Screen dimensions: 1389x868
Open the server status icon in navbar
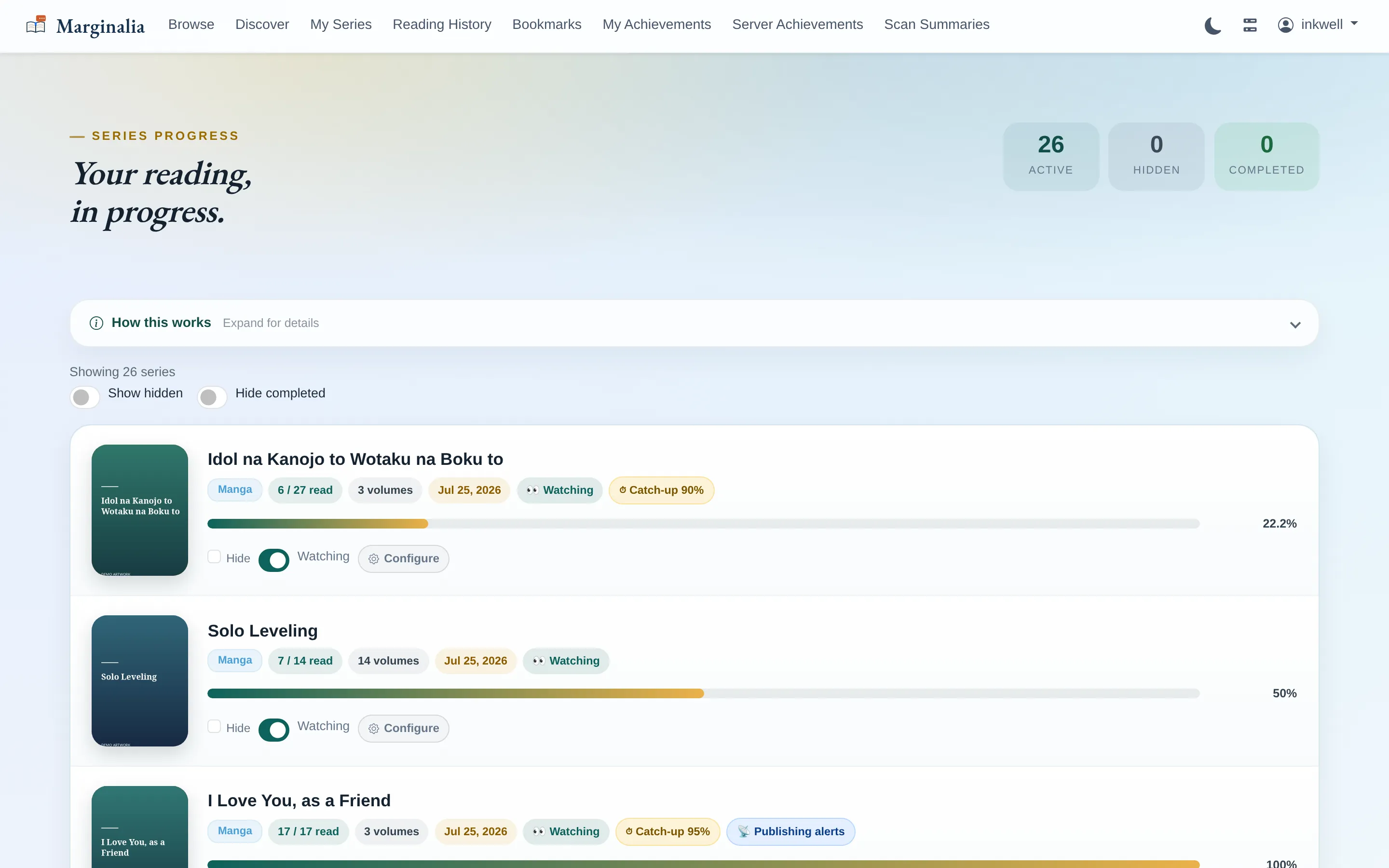pos(1250,25)
